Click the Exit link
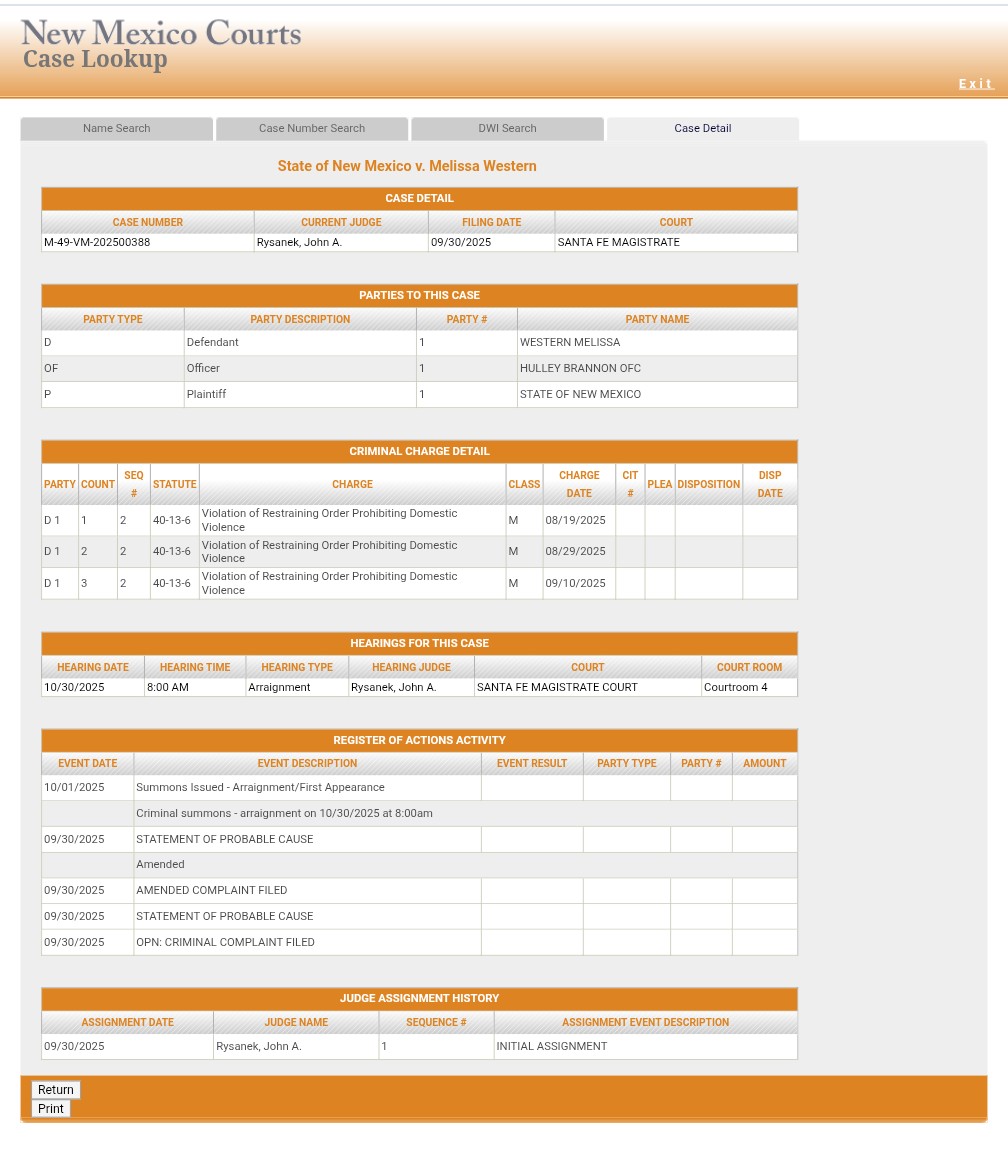Viewport: 1008px width, 1154px height. click(x=975, y=84)
